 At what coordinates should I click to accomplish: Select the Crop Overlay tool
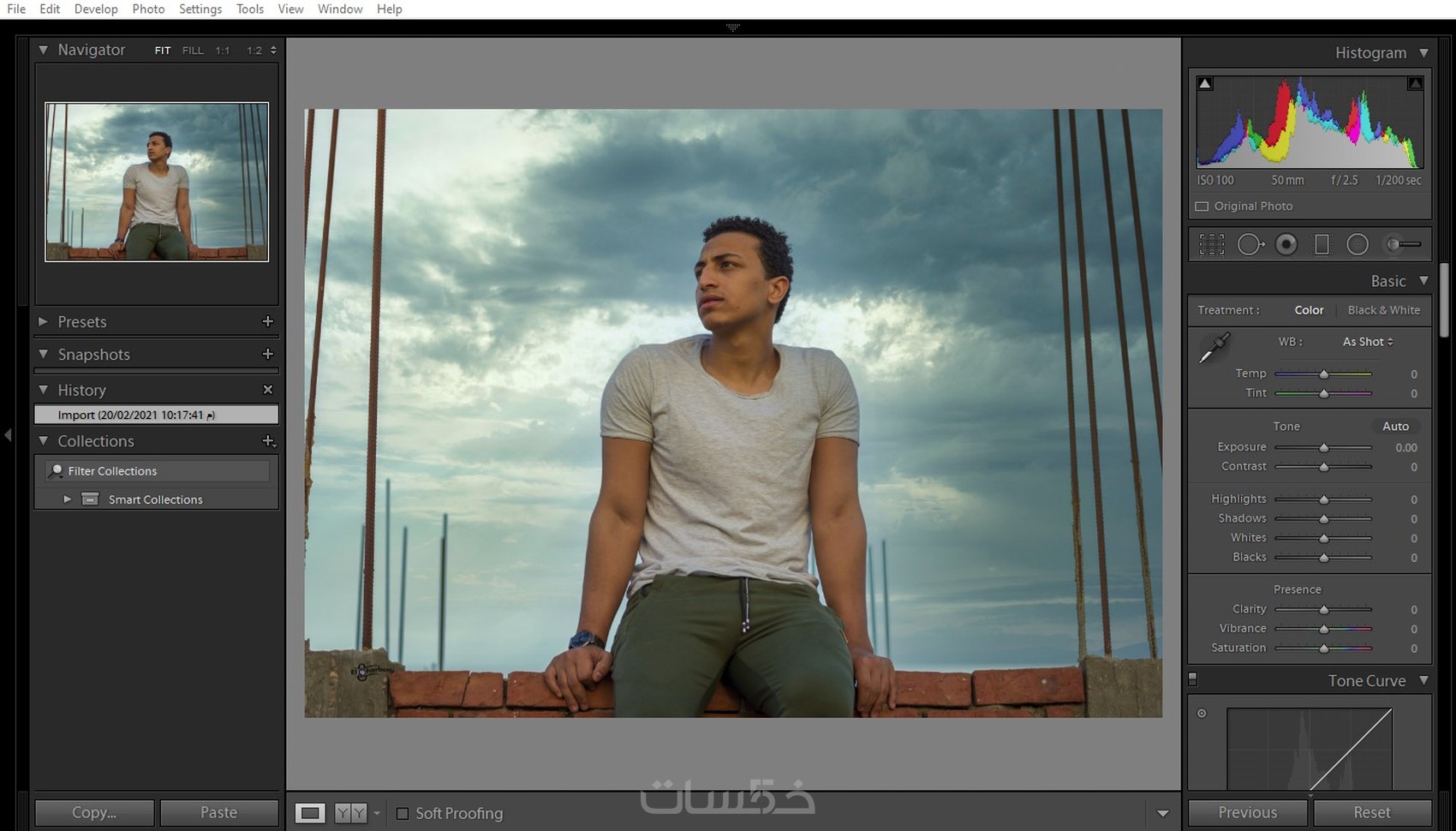1211,245
